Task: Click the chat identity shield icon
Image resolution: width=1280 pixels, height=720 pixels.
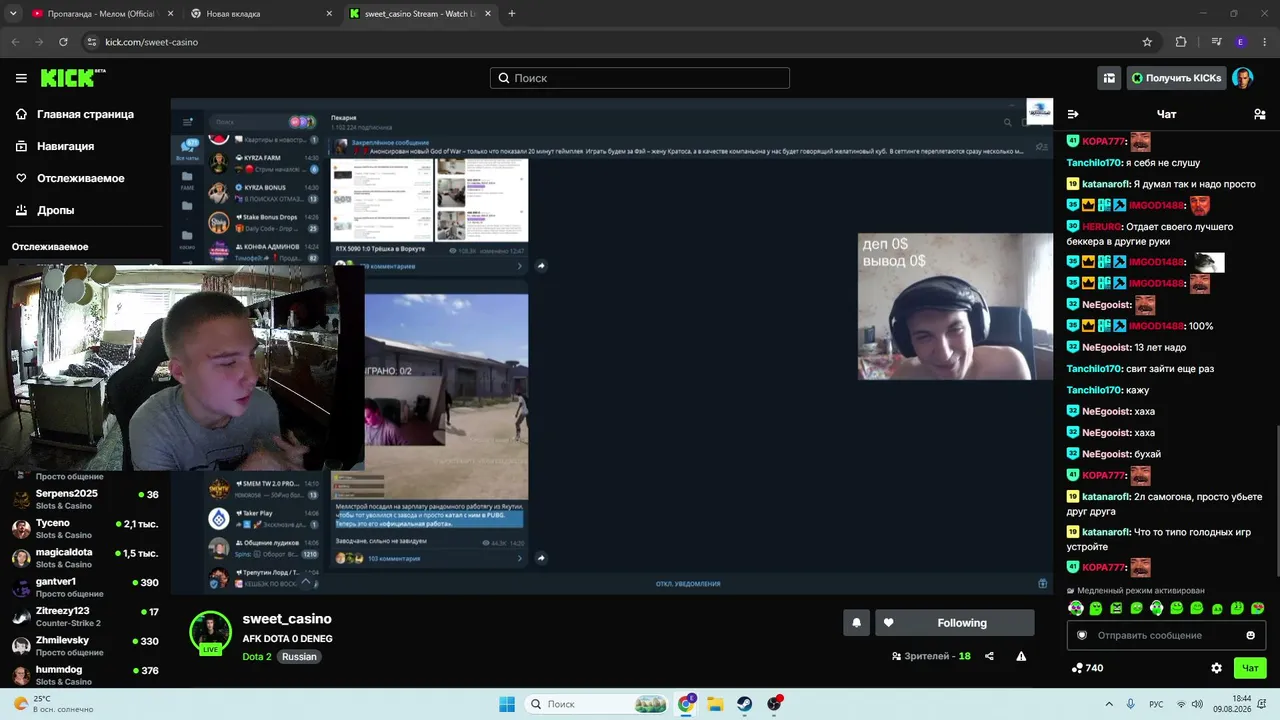Action: tap(1081, 635)
